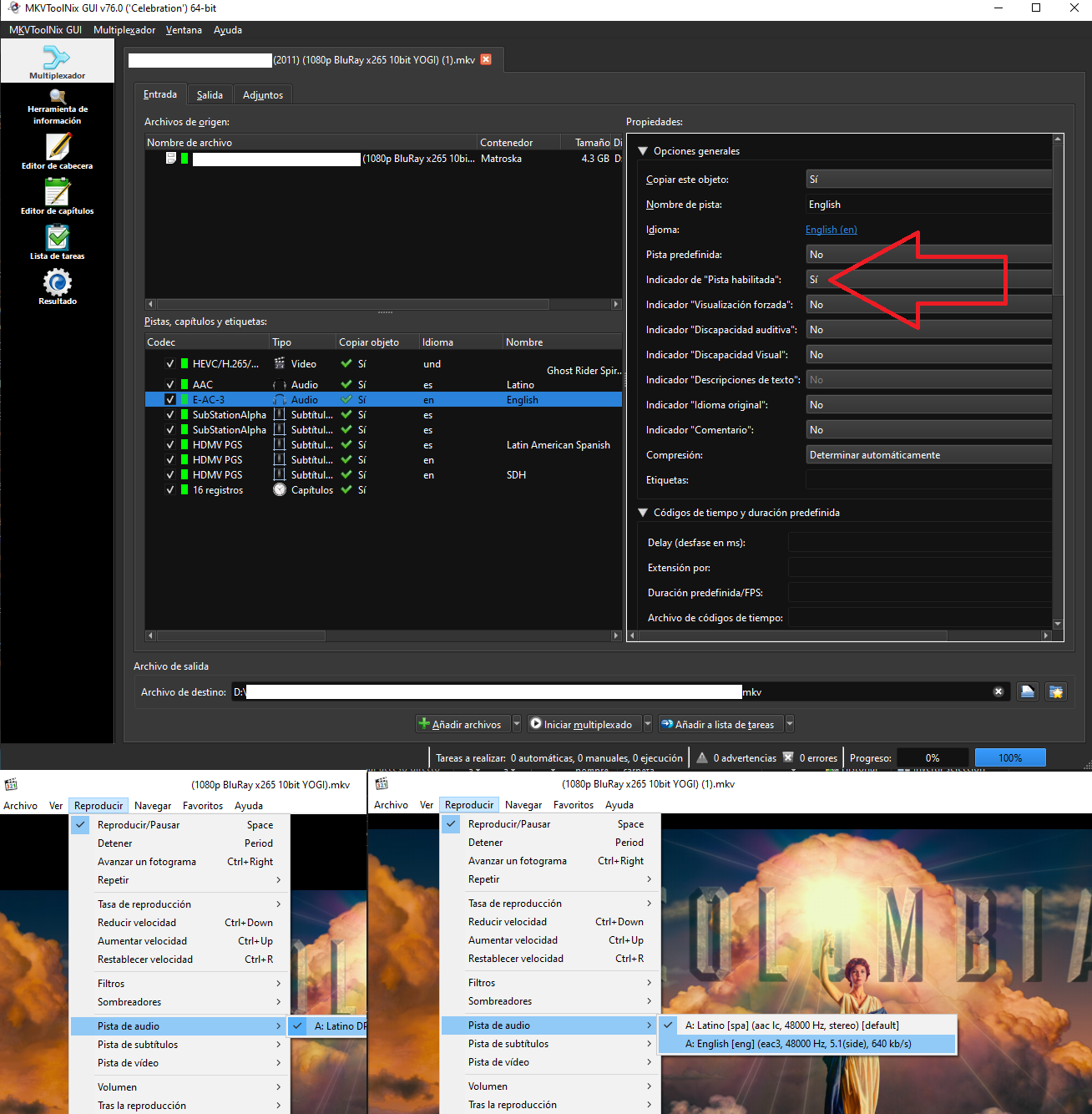Open the Ventana menu in MKVToolNix
Viewport: 1092px width, 1114px height.
pos(184,30)
